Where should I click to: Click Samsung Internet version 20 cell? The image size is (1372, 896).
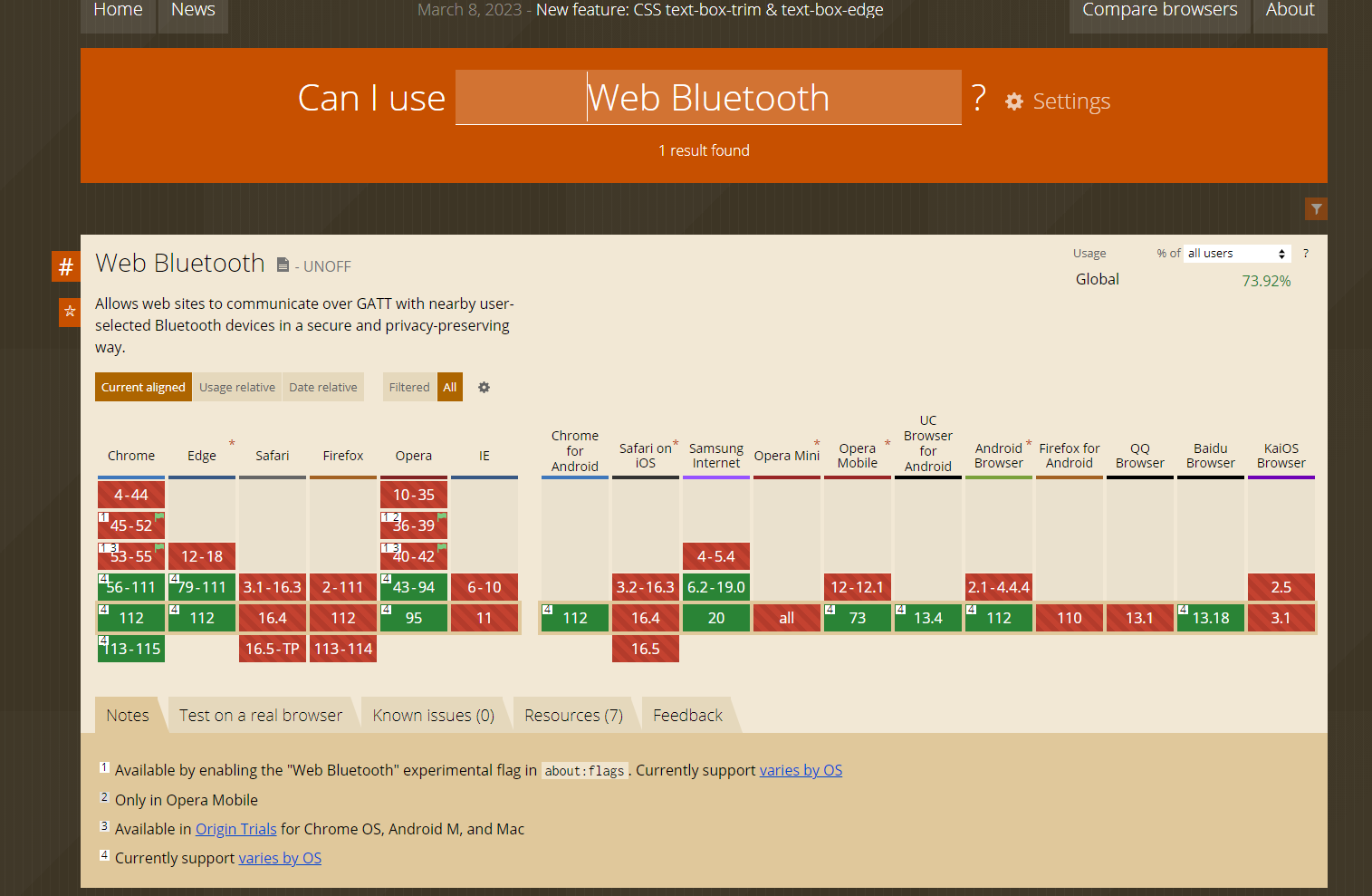click(716, 618)
